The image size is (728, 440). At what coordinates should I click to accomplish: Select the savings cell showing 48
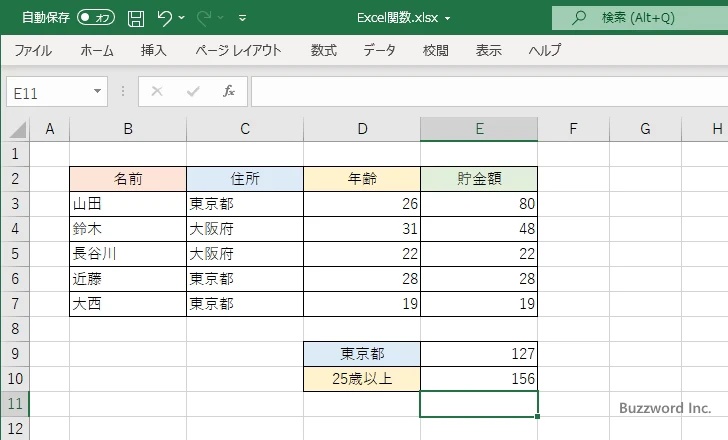tap(479, 229)
